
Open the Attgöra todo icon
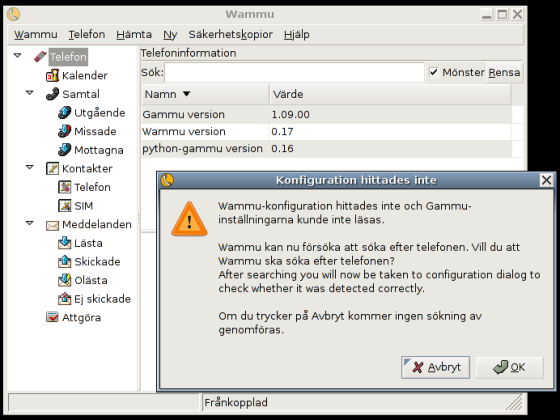[52, 317]
